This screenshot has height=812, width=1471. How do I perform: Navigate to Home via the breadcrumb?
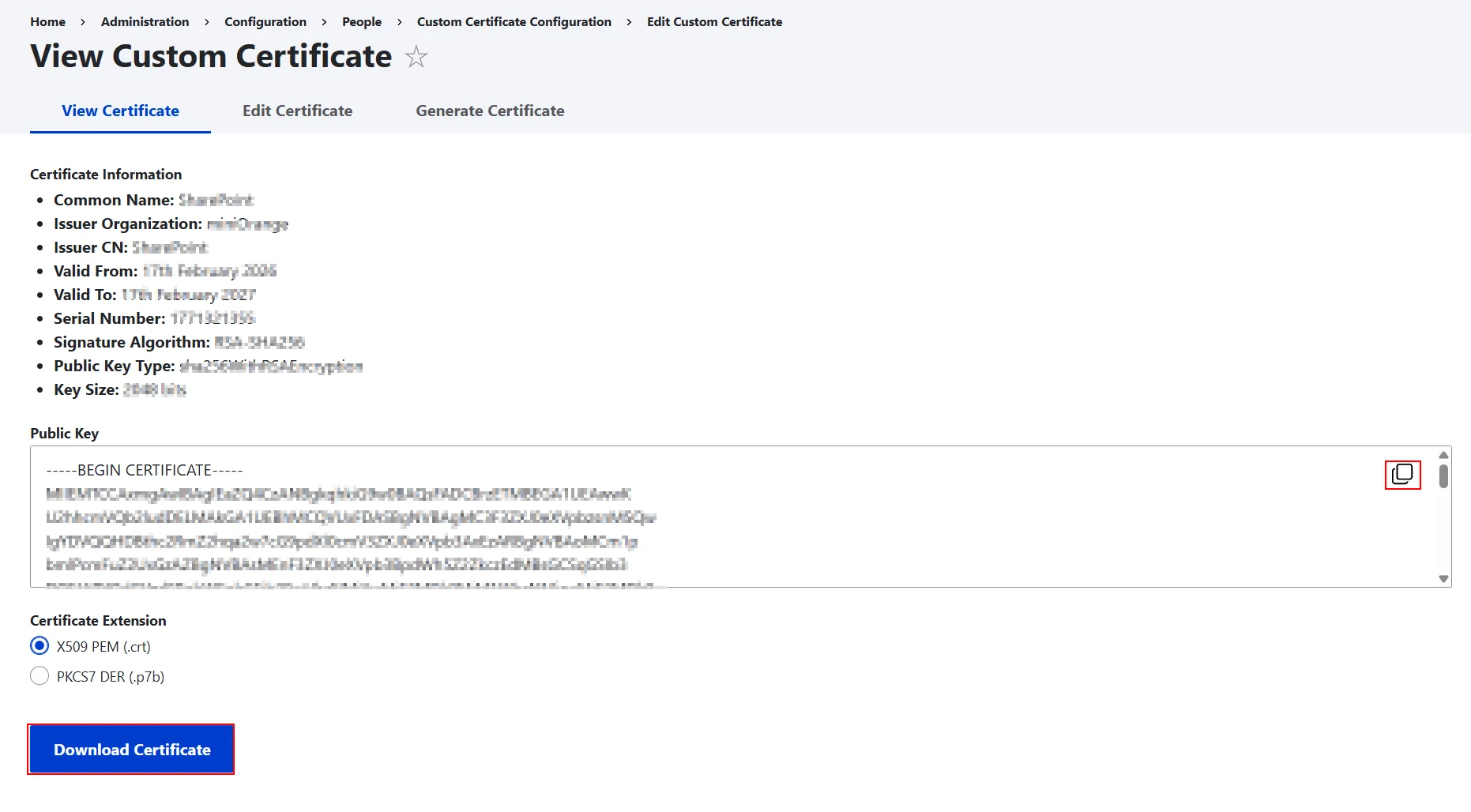pos(47,22)
